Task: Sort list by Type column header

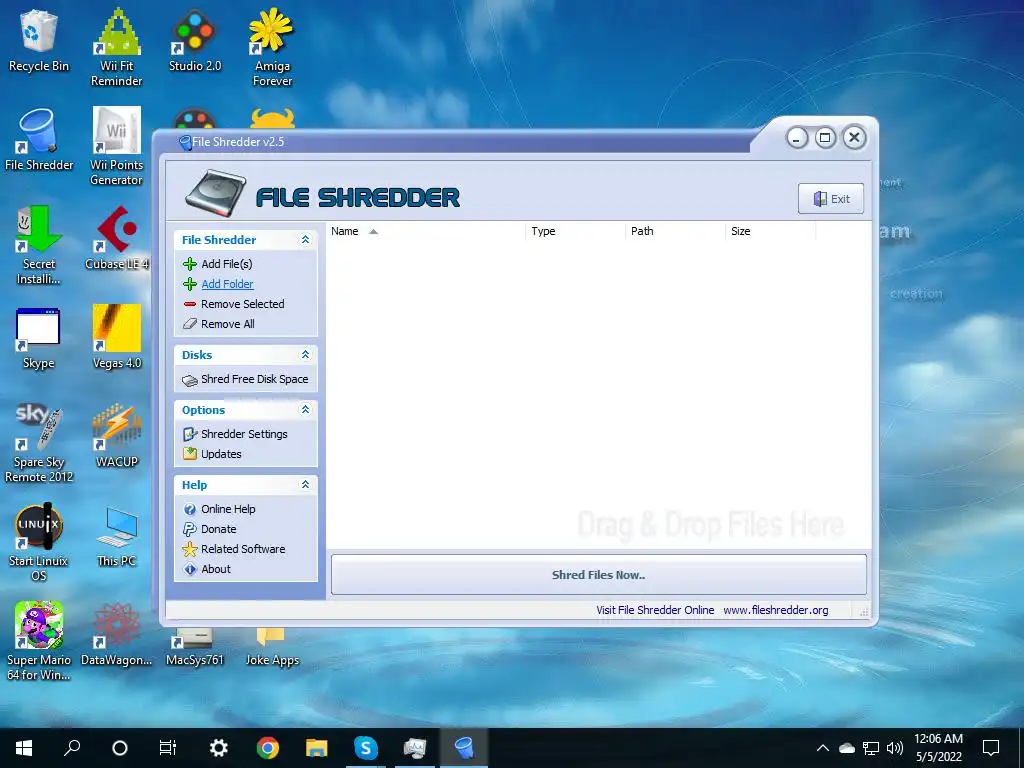Action: pos(575,231)
